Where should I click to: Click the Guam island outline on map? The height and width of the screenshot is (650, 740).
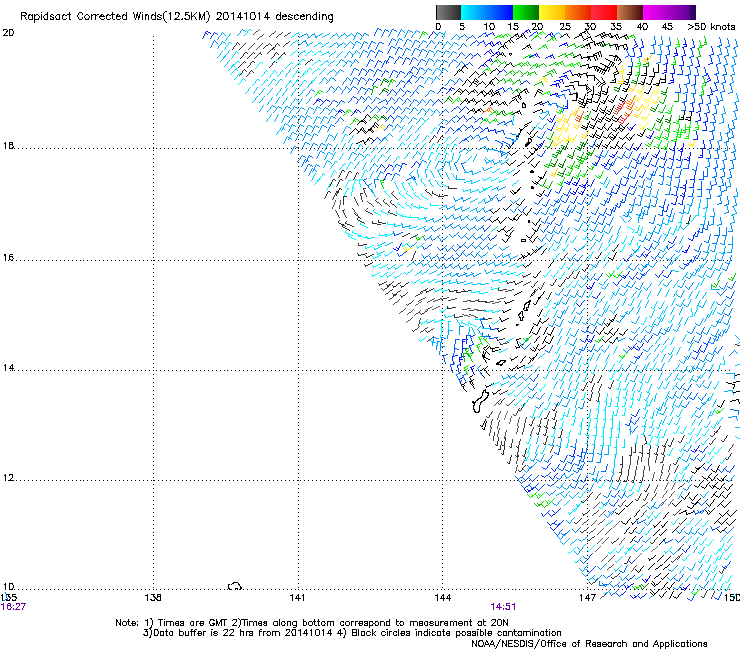480,401
